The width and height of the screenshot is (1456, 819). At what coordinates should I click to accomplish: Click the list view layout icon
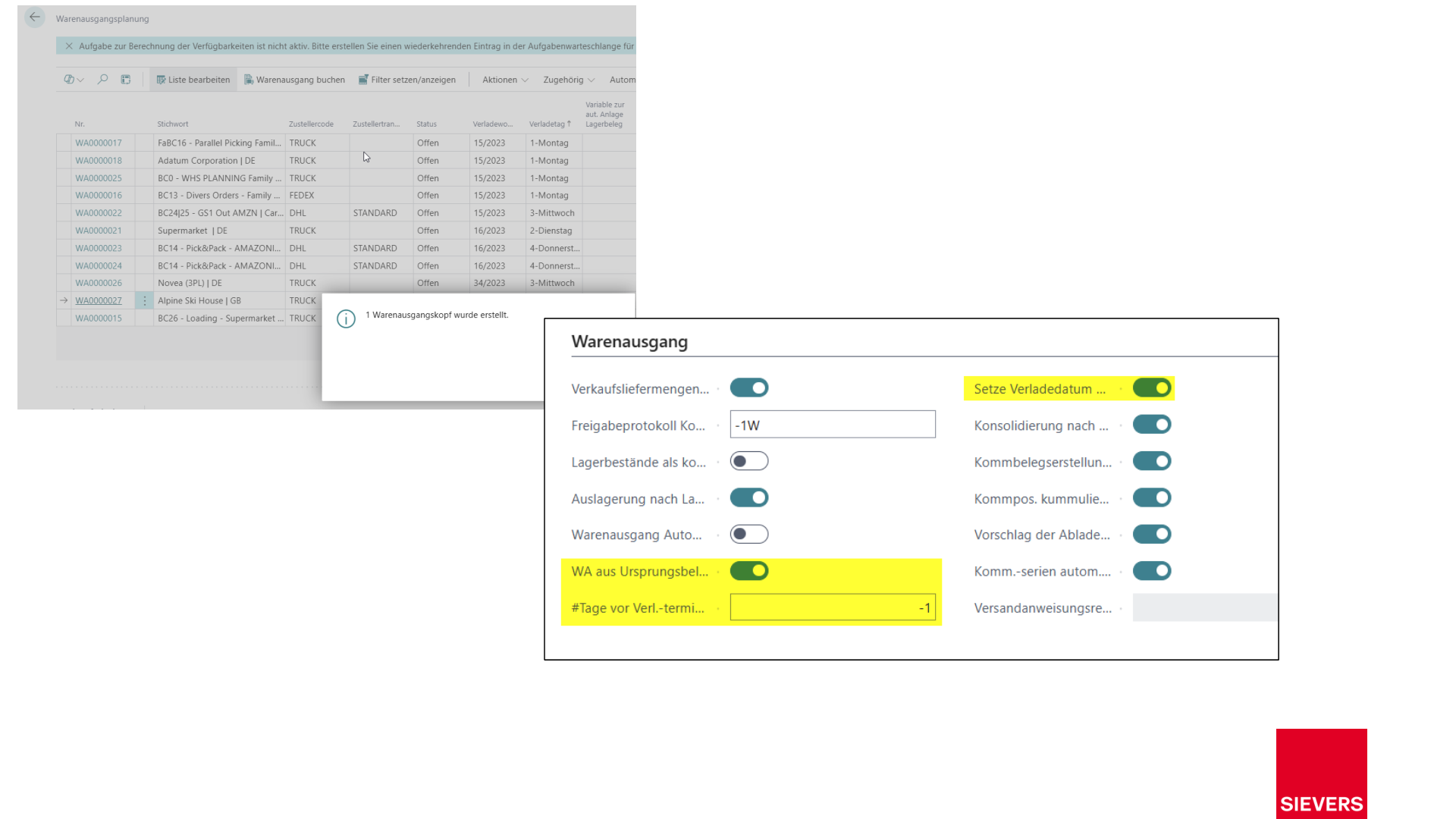[x=126, y=79]
